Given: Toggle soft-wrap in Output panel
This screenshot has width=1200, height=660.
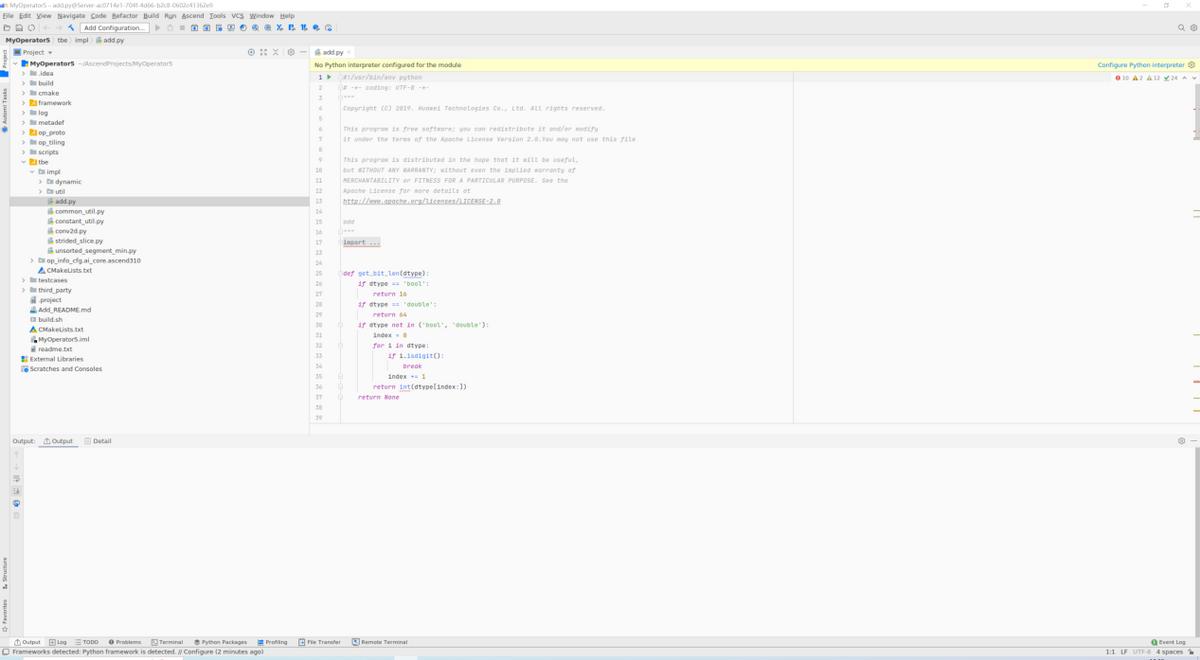Looking at the screenshot, I should pyautogui.click(x=17, y=479).
